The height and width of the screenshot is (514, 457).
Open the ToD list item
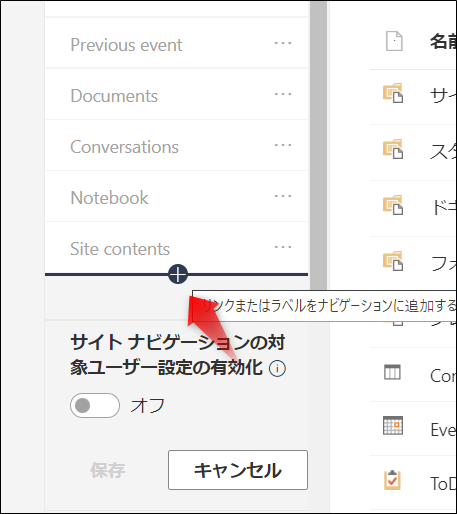(x=443, y=484)
